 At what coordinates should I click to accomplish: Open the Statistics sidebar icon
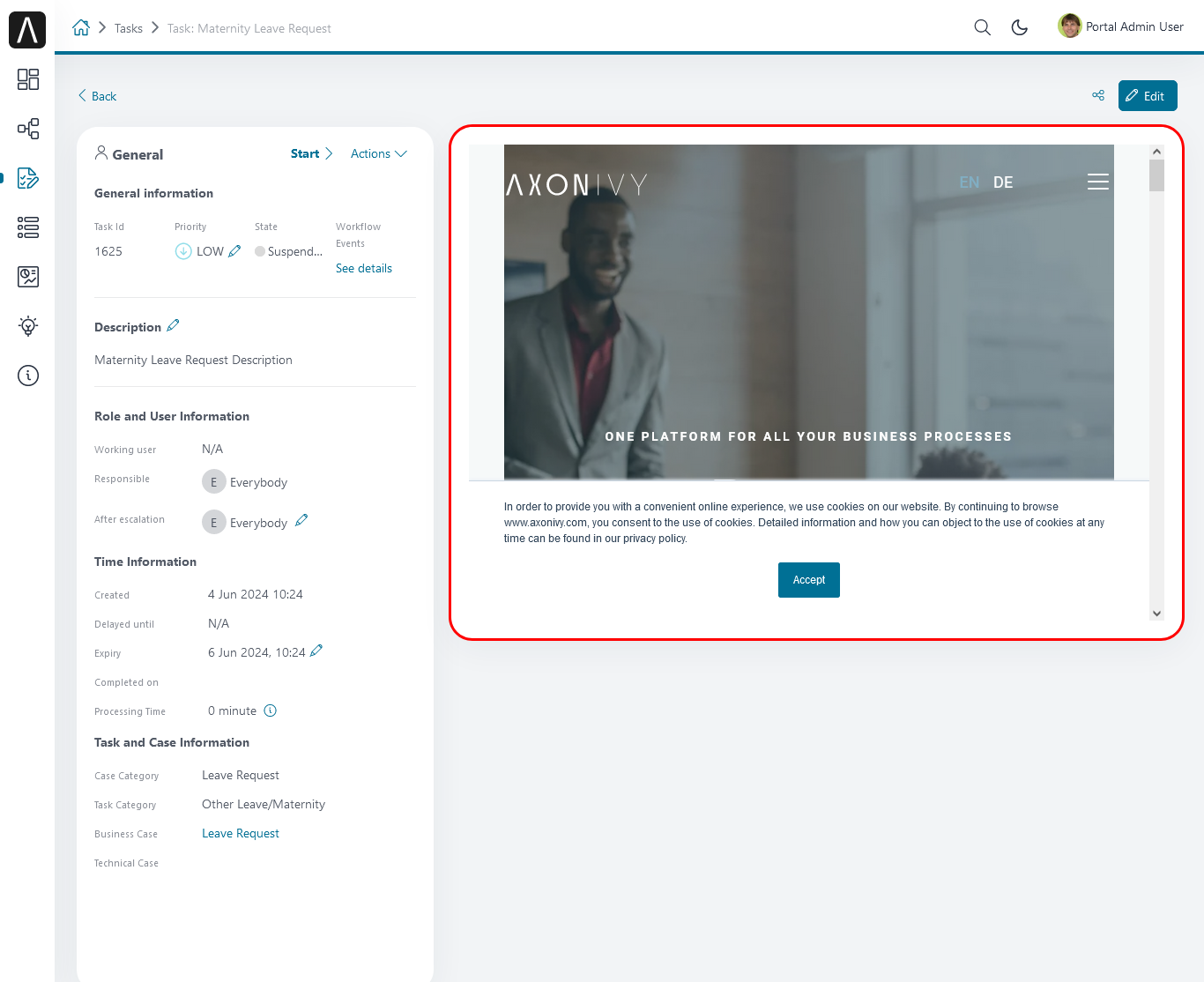pyautogui.click(x=28, y=277)
